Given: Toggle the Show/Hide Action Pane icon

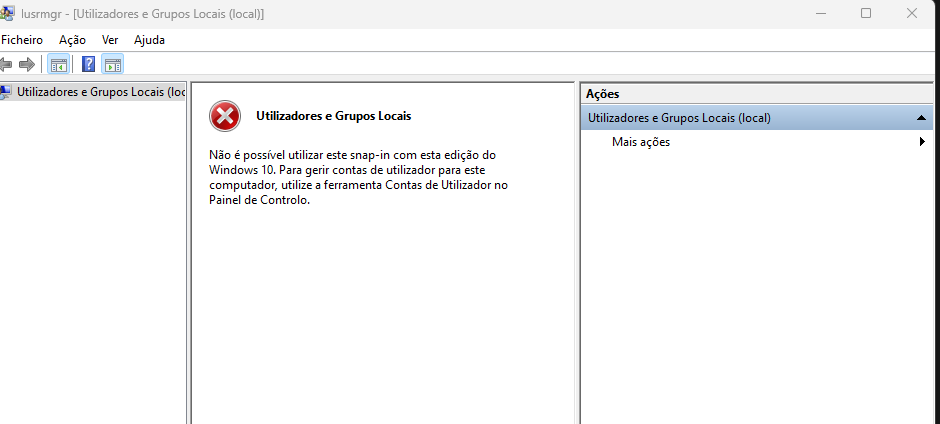Looking at the screenshot, I should click(113, 64).
